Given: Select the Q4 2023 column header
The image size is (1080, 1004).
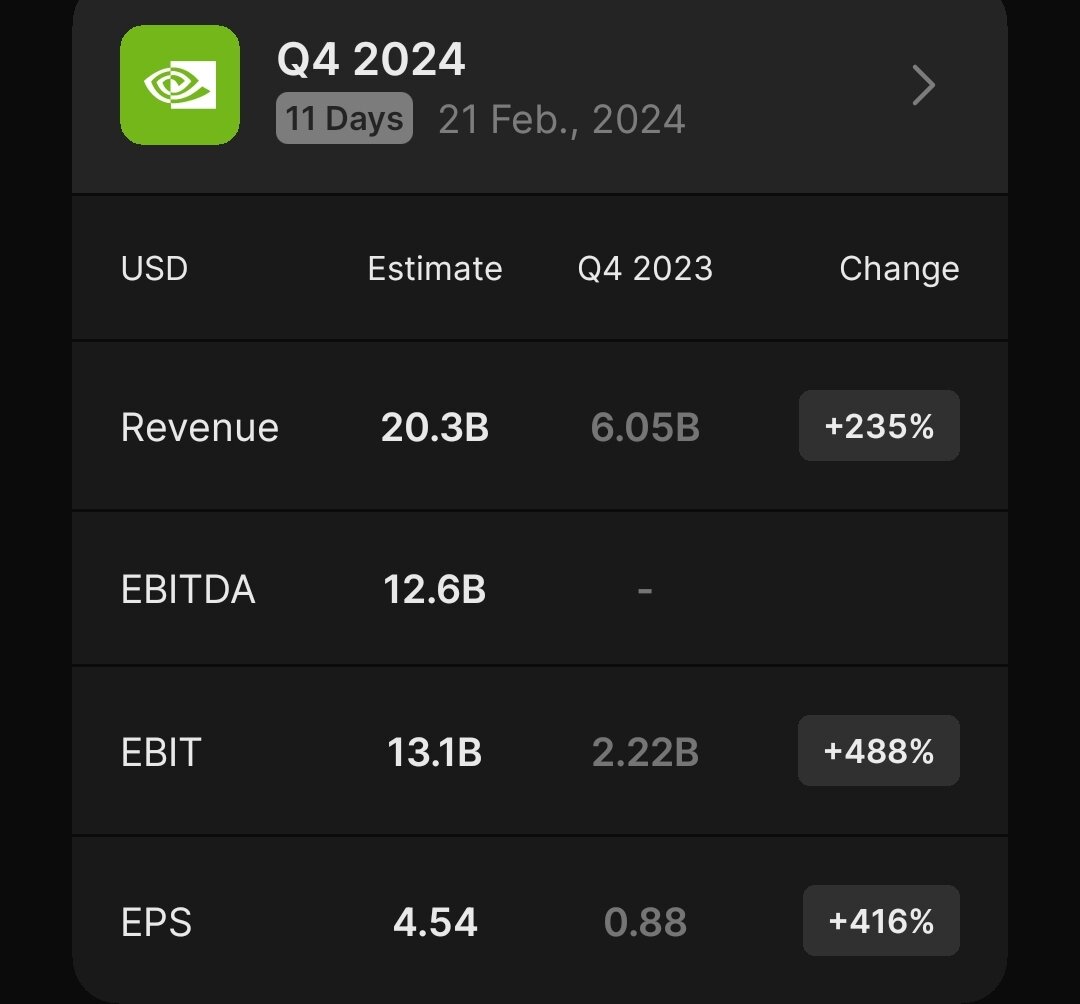Looking at the screenshot, I should 645,269.
